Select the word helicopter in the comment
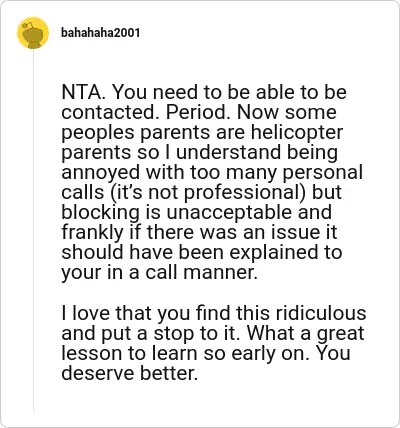The height and width of the screenshot is (428, 400). tap(297, 133)
